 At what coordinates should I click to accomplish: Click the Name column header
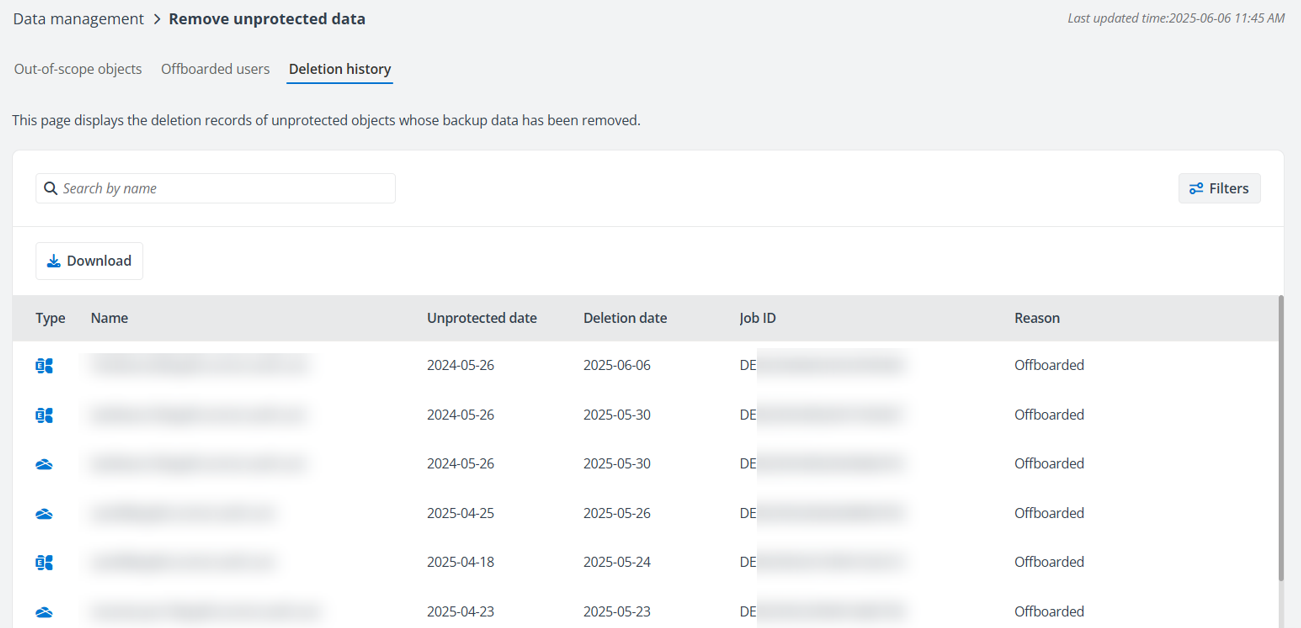tap(109, 318)
